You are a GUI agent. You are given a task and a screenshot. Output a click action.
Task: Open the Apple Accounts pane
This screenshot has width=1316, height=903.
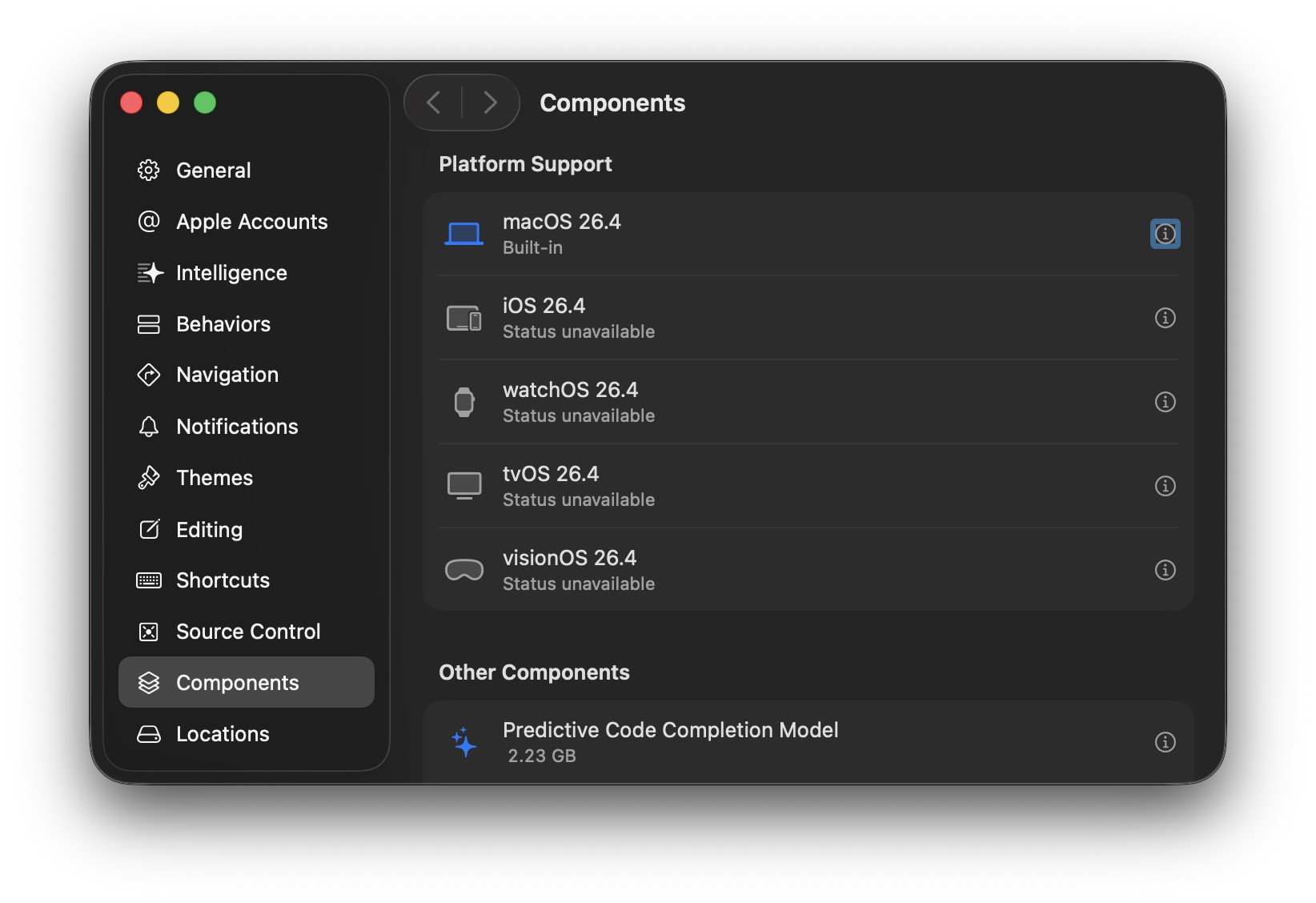tap(247, 221)
